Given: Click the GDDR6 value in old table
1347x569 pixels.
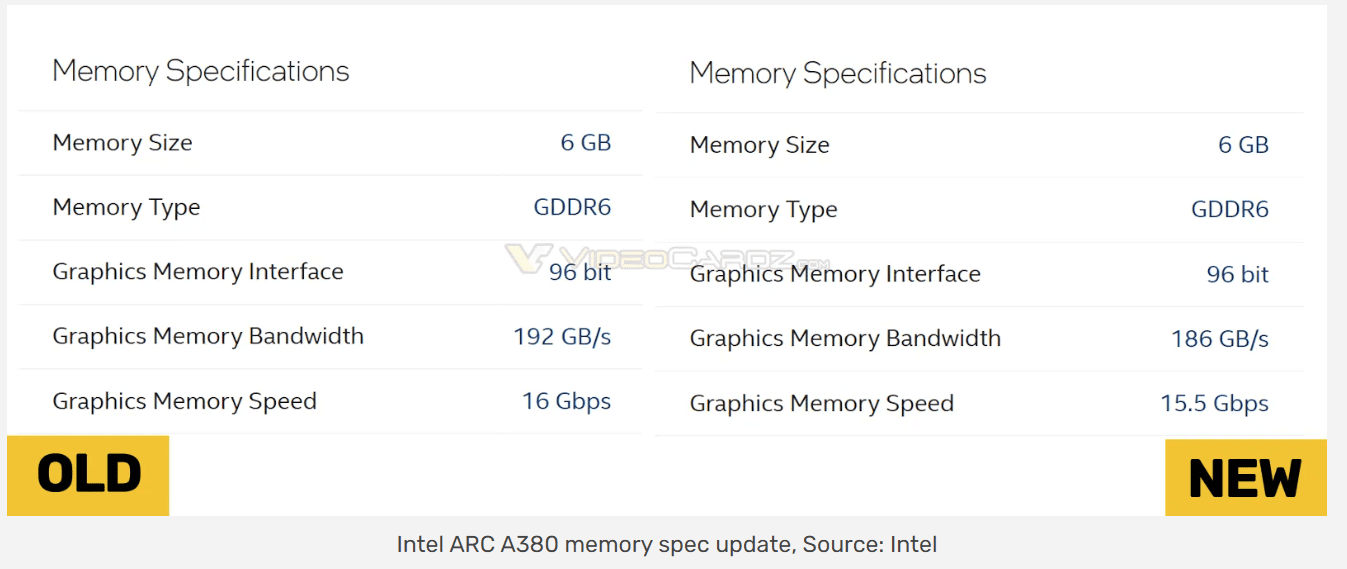Looking at the screenshot, I should 572,207.
